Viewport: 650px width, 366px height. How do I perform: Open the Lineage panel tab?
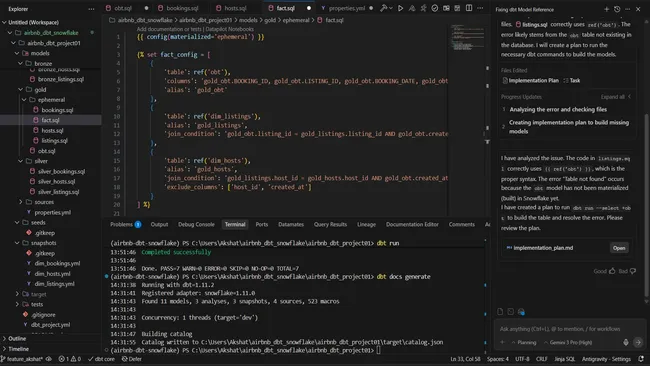(366, 224)
